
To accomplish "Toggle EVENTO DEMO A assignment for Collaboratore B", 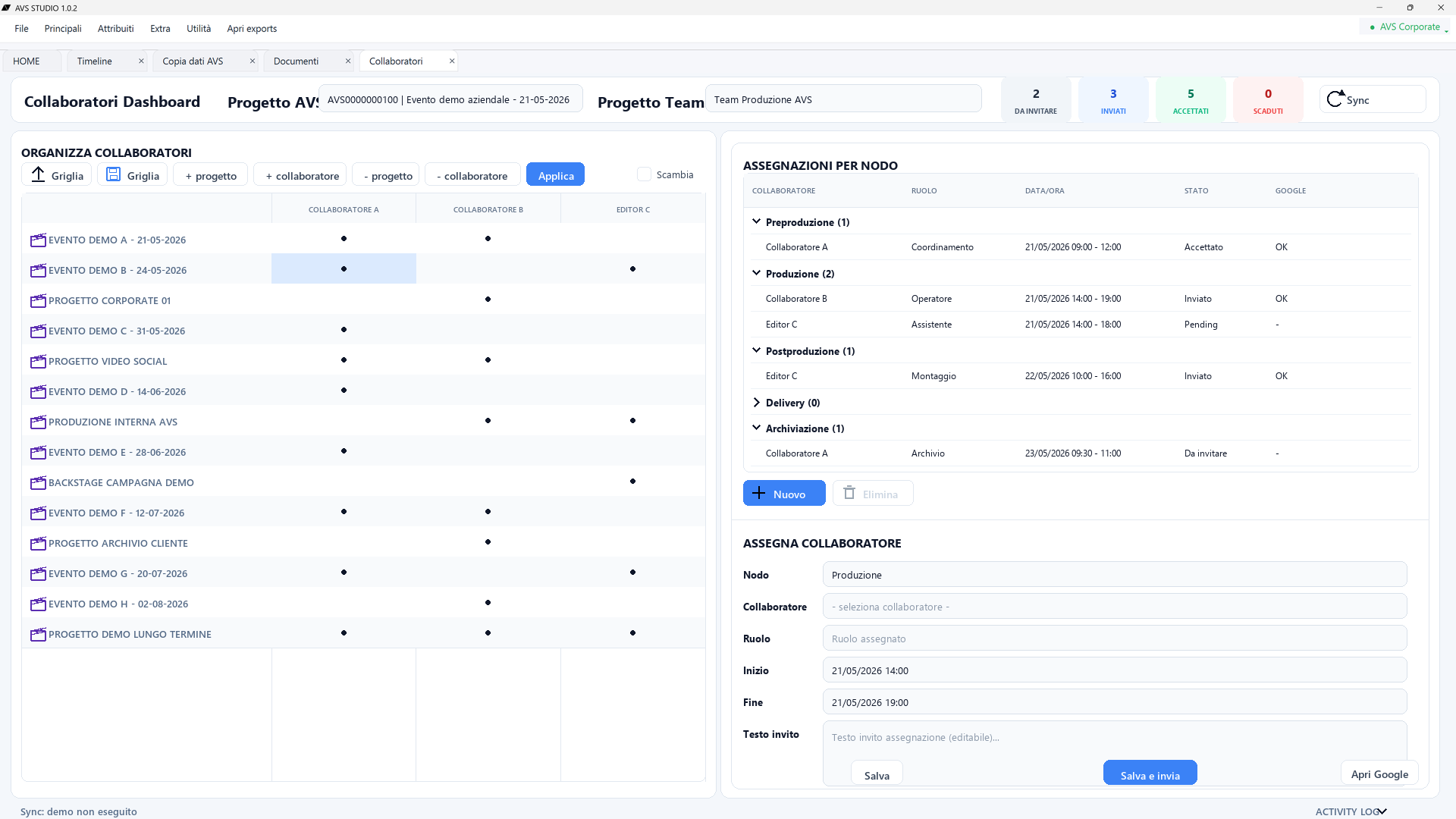I will click(x=488, y=239).
